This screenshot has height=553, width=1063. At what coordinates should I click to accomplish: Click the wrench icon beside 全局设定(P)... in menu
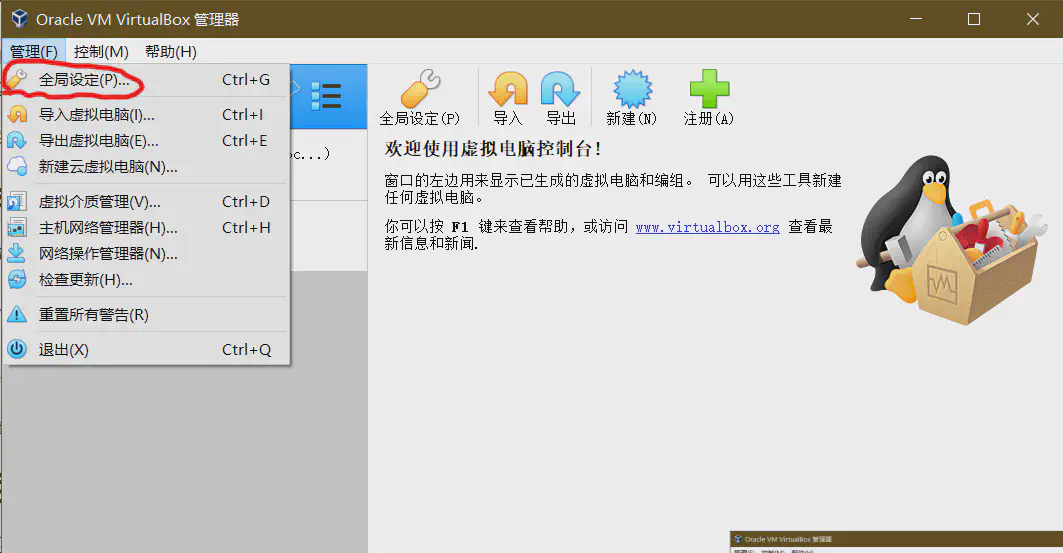tap(17, 79)
